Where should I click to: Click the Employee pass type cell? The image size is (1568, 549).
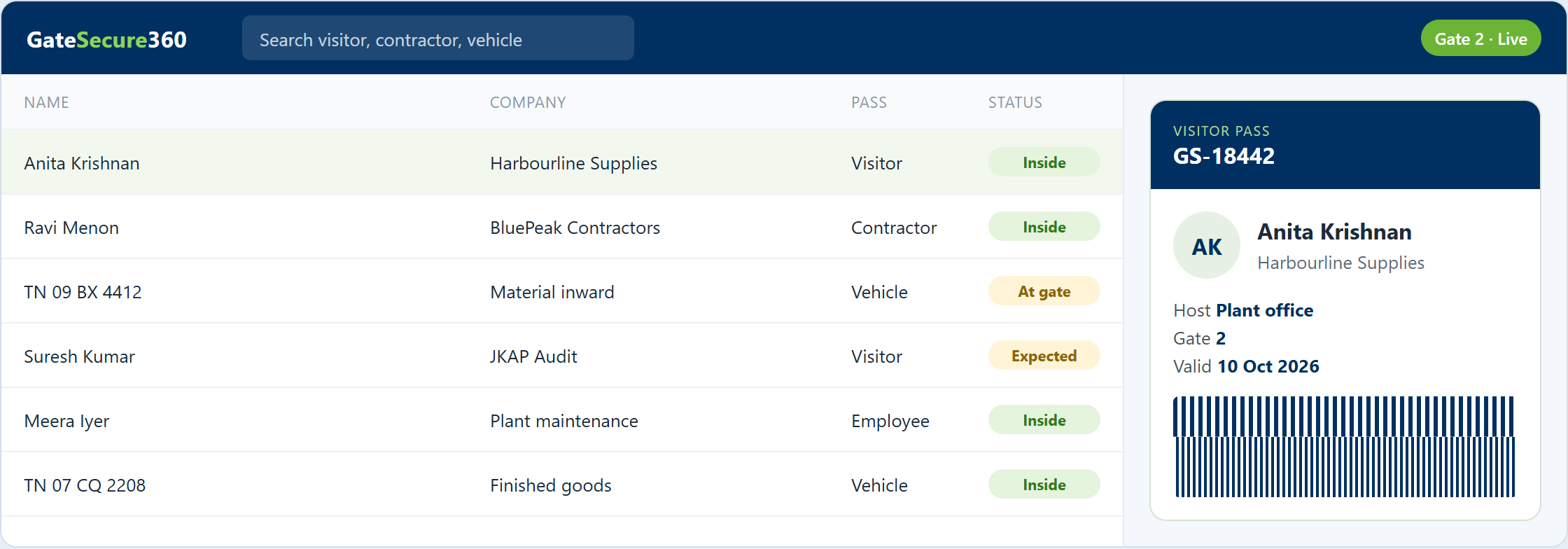[x=890, y=421]
